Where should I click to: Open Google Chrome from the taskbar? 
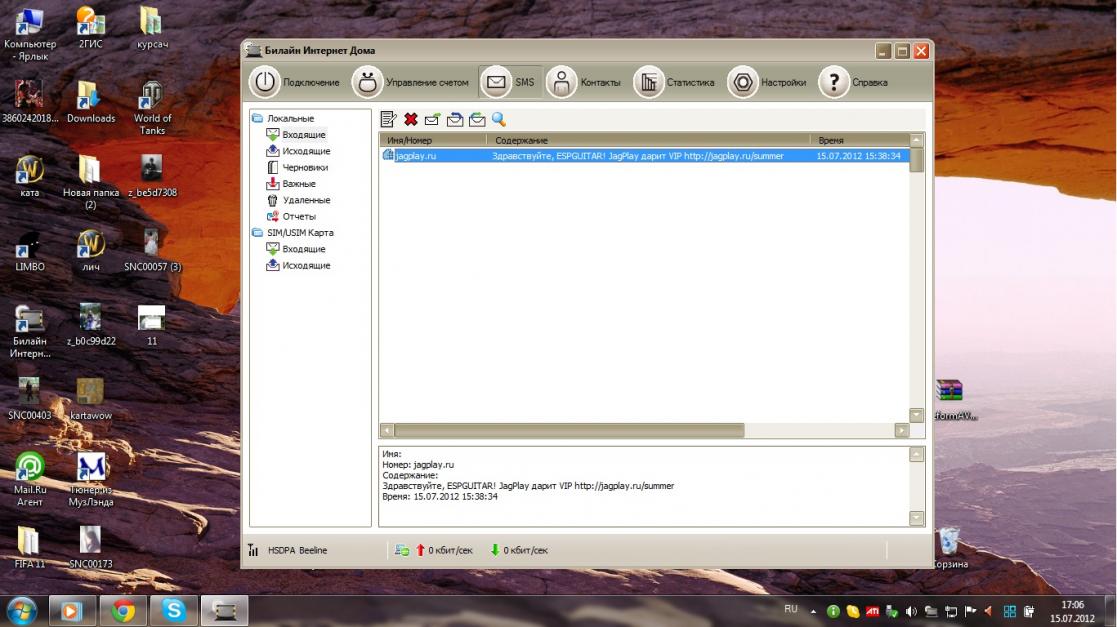124,610
